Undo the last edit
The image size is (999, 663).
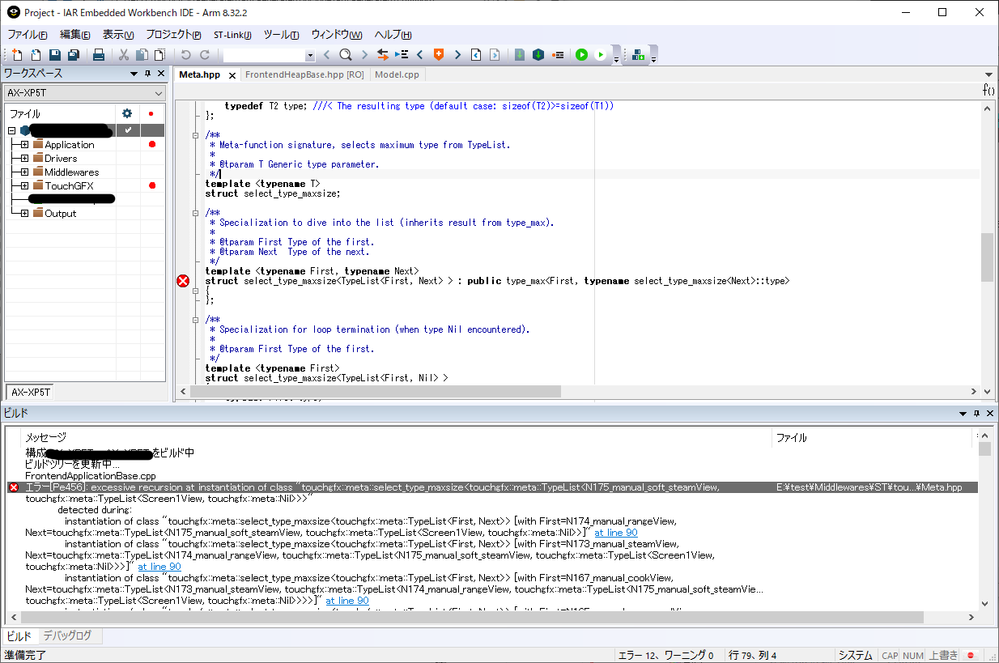185,55
